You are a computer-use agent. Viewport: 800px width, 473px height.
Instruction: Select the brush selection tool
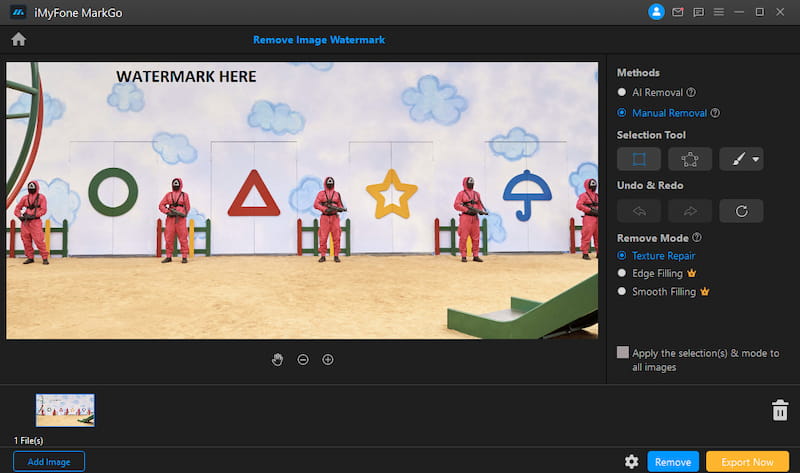[737, 159]
